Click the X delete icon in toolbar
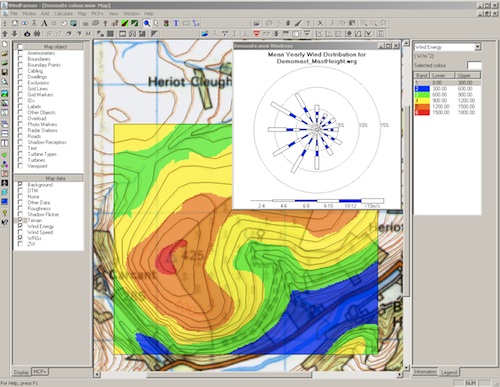500x387 pixels. [320, 23]
